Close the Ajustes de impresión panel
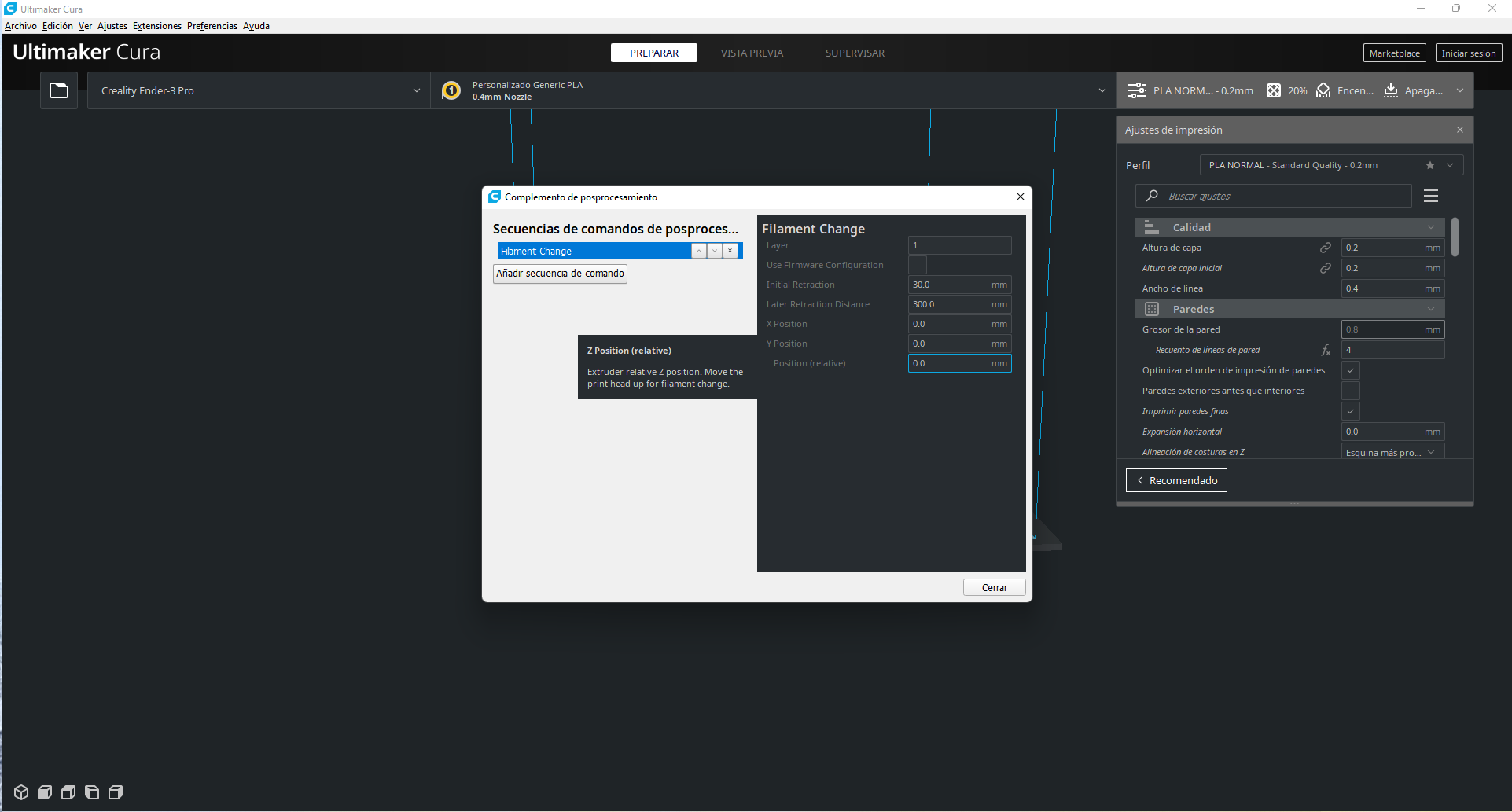Viewport: 1512px width, 812px height. (1460, 130)
